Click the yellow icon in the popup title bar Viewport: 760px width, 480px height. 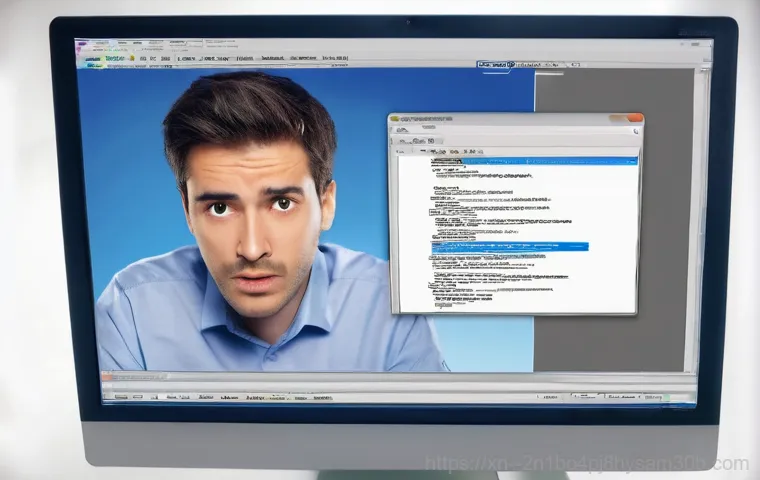point(396,119)
